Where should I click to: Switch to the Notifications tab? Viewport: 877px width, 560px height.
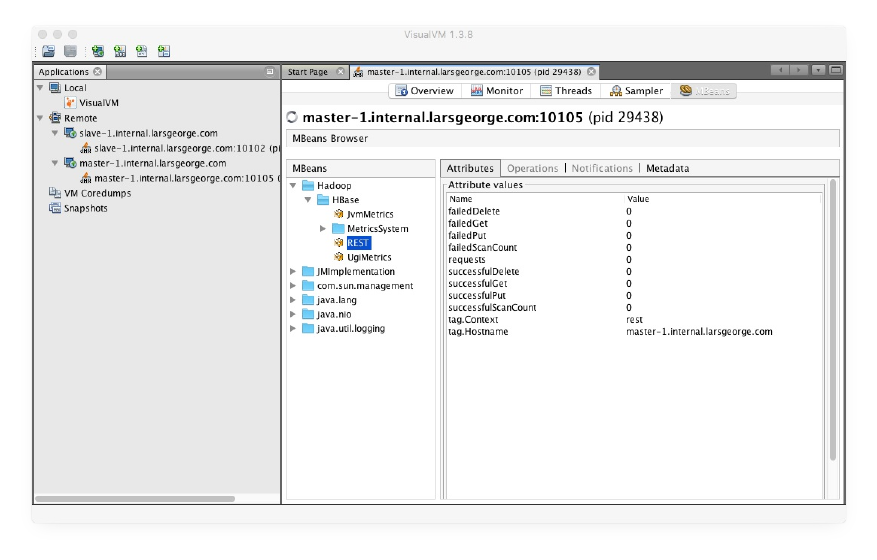(x=602, y=168)
